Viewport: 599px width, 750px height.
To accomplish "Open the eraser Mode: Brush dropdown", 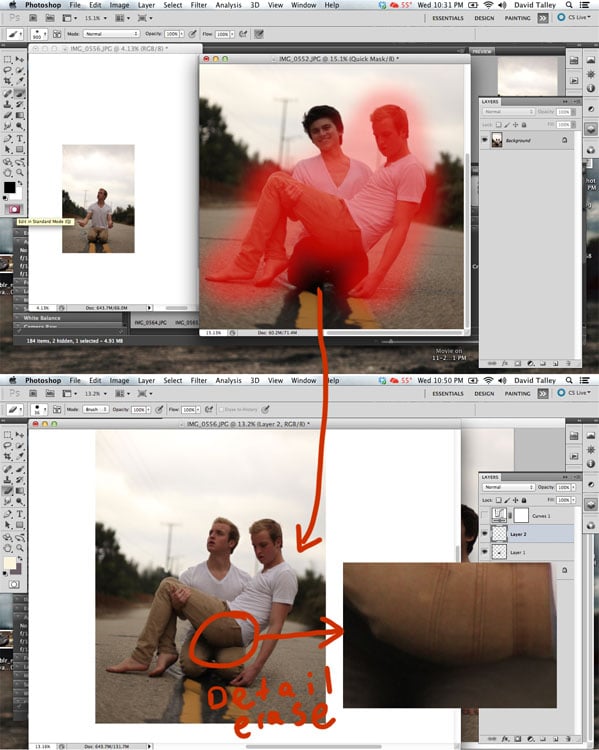I will (x=96, y=409).
